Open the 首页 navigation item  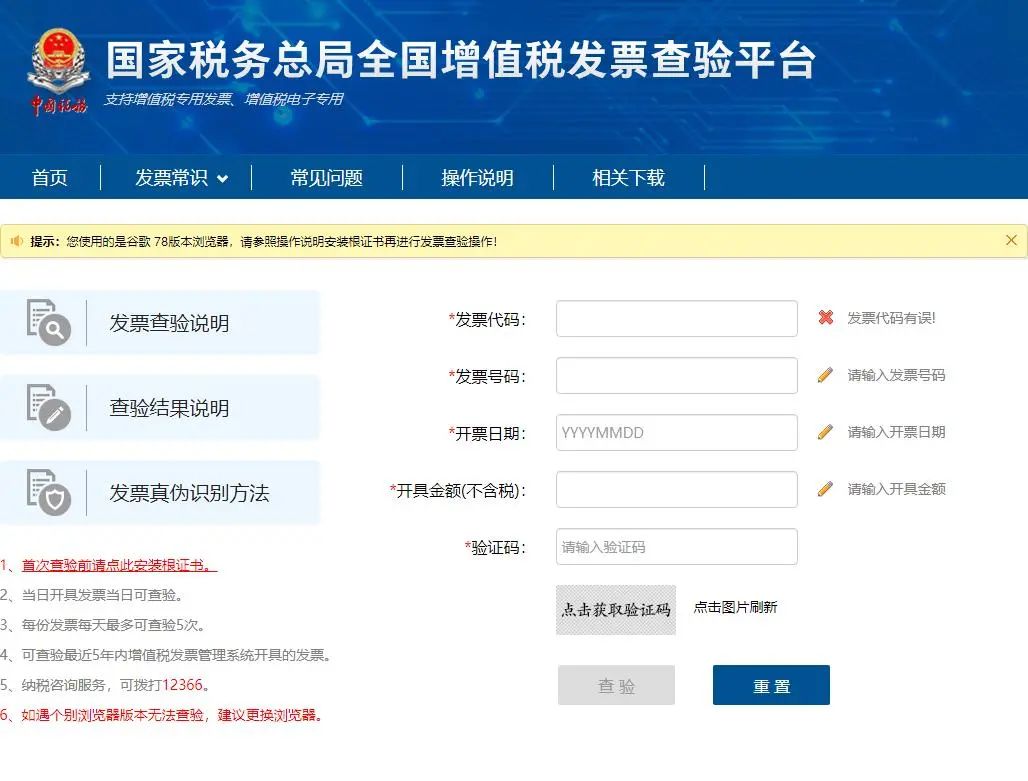tap(50, 178)
